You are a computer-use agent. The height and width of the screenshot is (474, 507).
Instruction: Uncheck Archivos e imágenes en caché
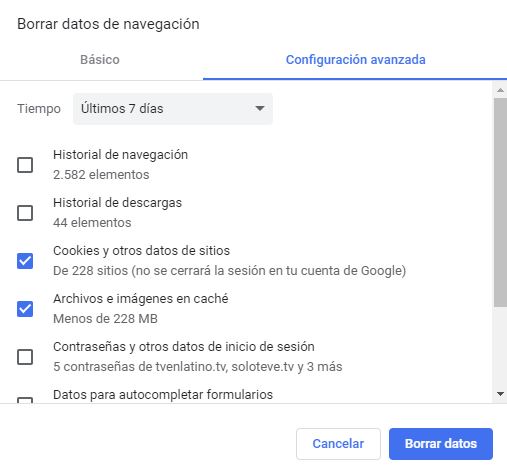coord(25,309)
